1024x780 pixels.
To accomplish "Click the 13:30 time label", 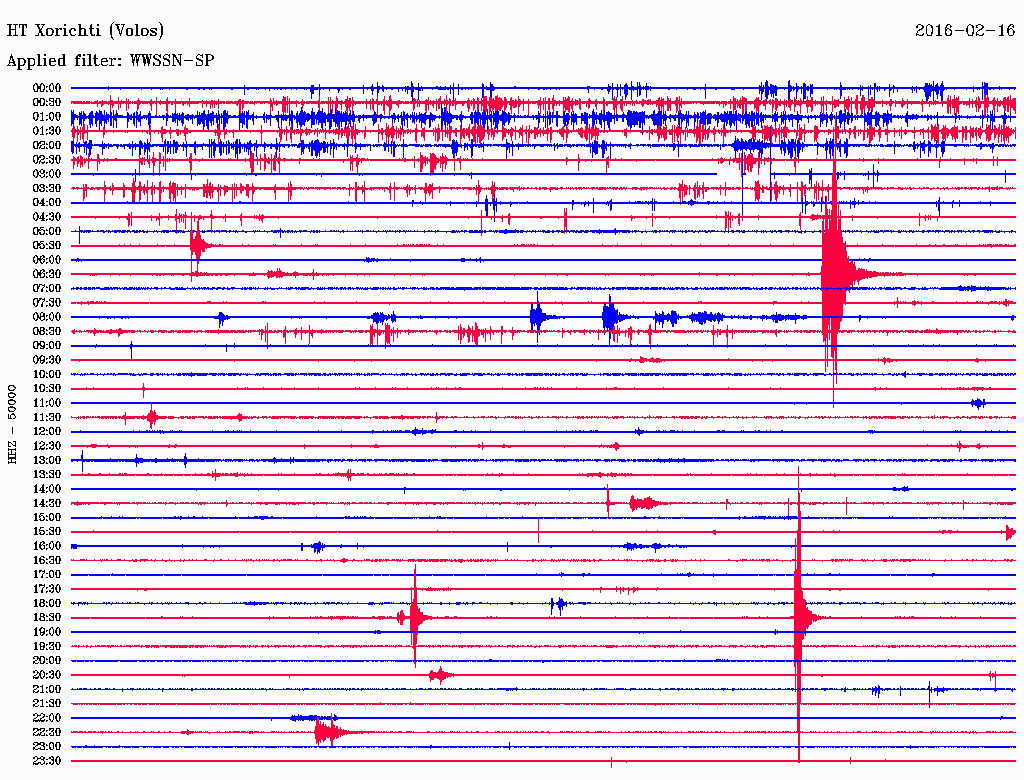I will pos(47,474).
